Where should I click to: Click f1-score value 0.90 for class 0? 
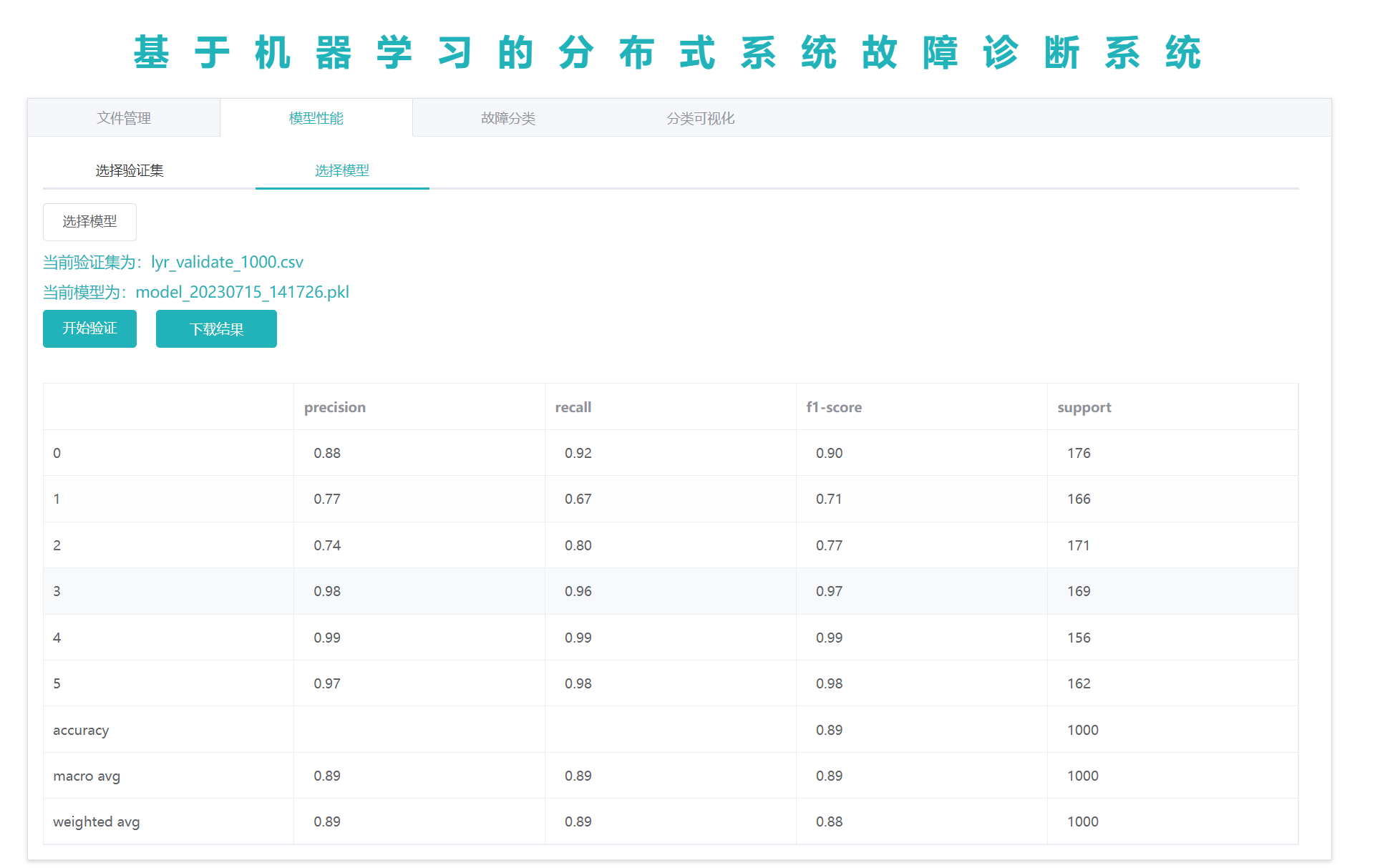pyautogui.click(x=830, y=453)
